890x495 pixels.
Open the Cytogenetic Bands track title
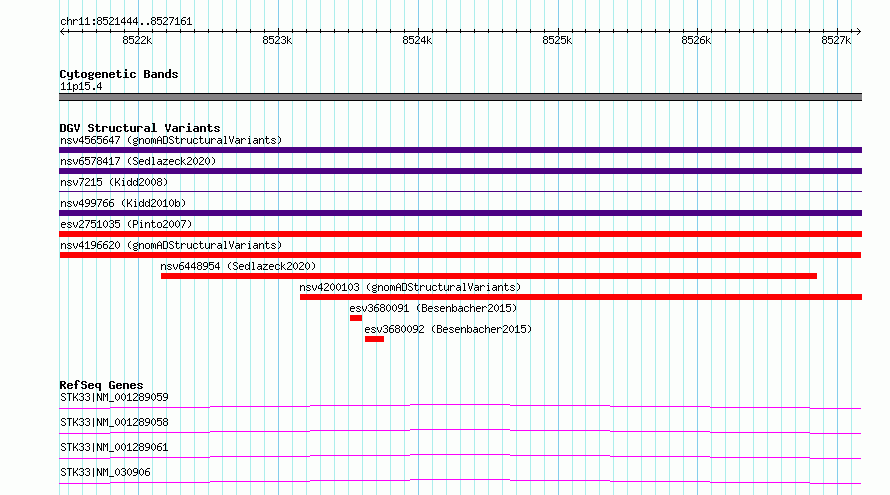119,74
